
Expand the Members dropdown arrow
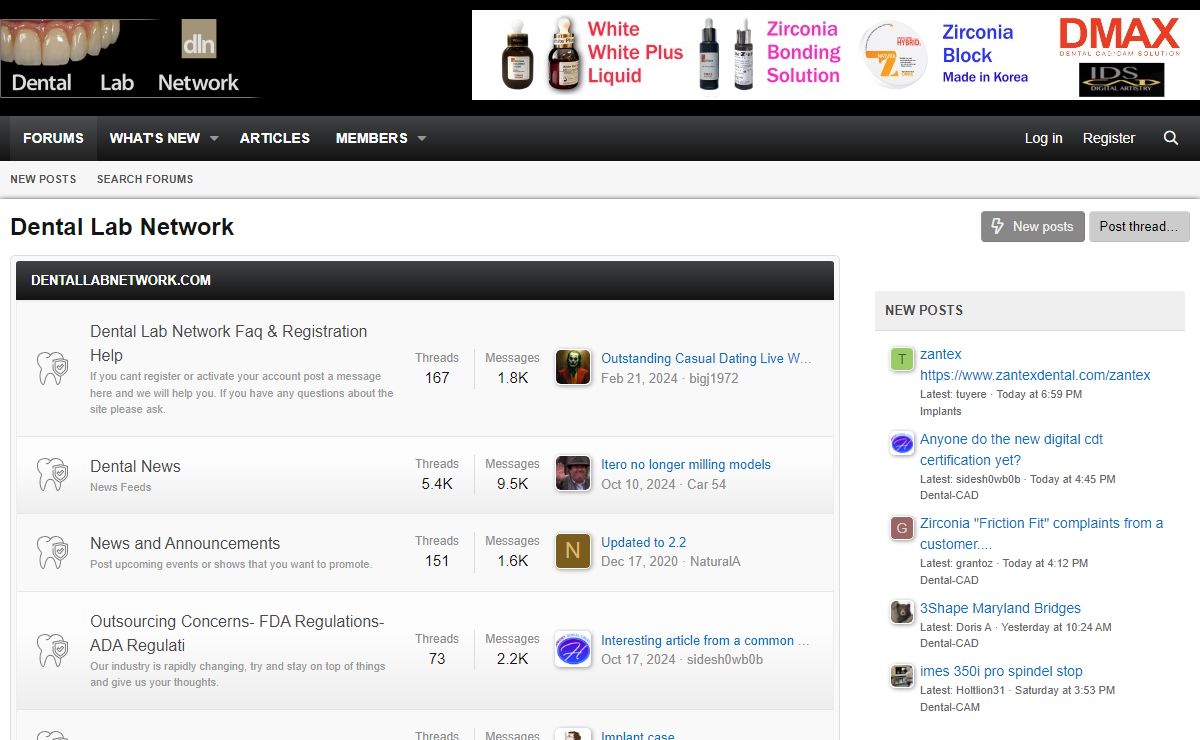421,138
